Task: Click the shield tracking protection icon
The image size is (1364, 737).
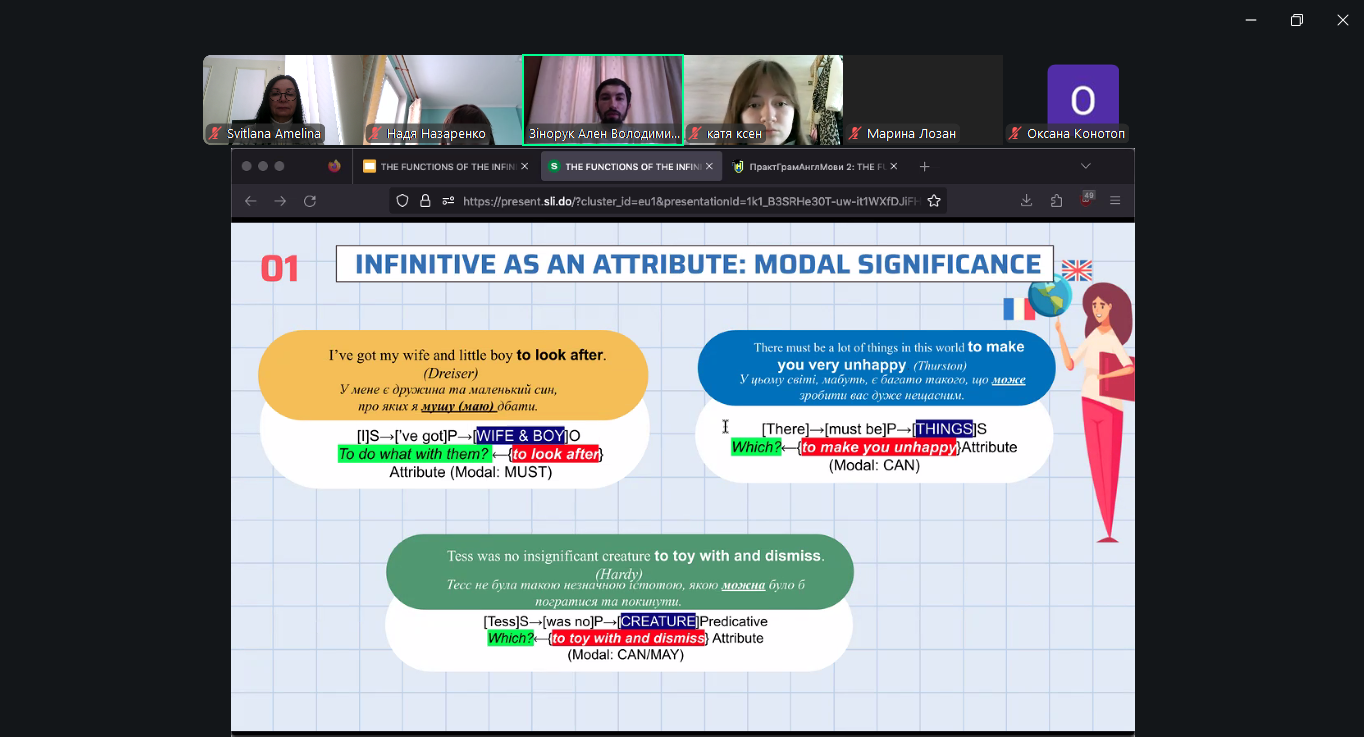Action: point(402,201)
